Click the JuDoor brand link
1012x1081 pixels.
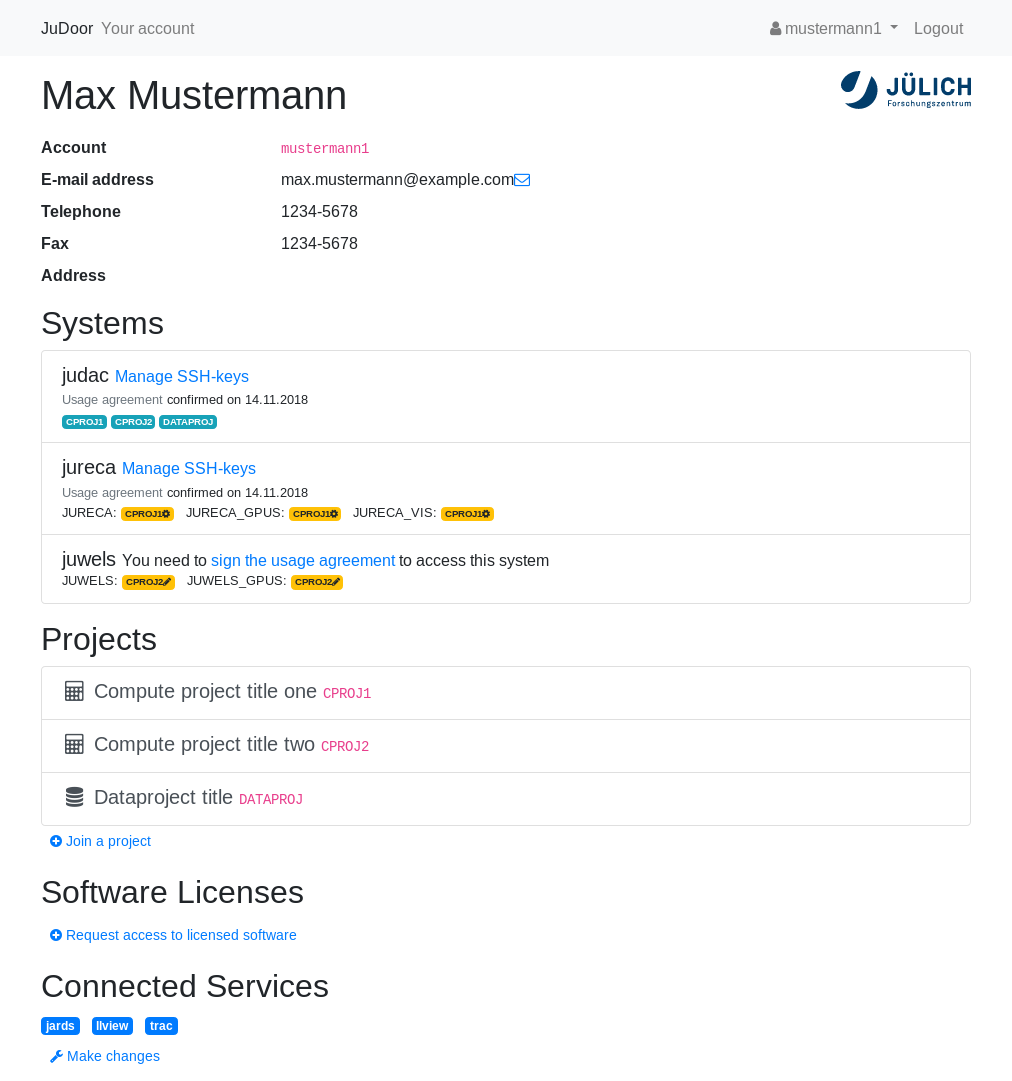67,28
